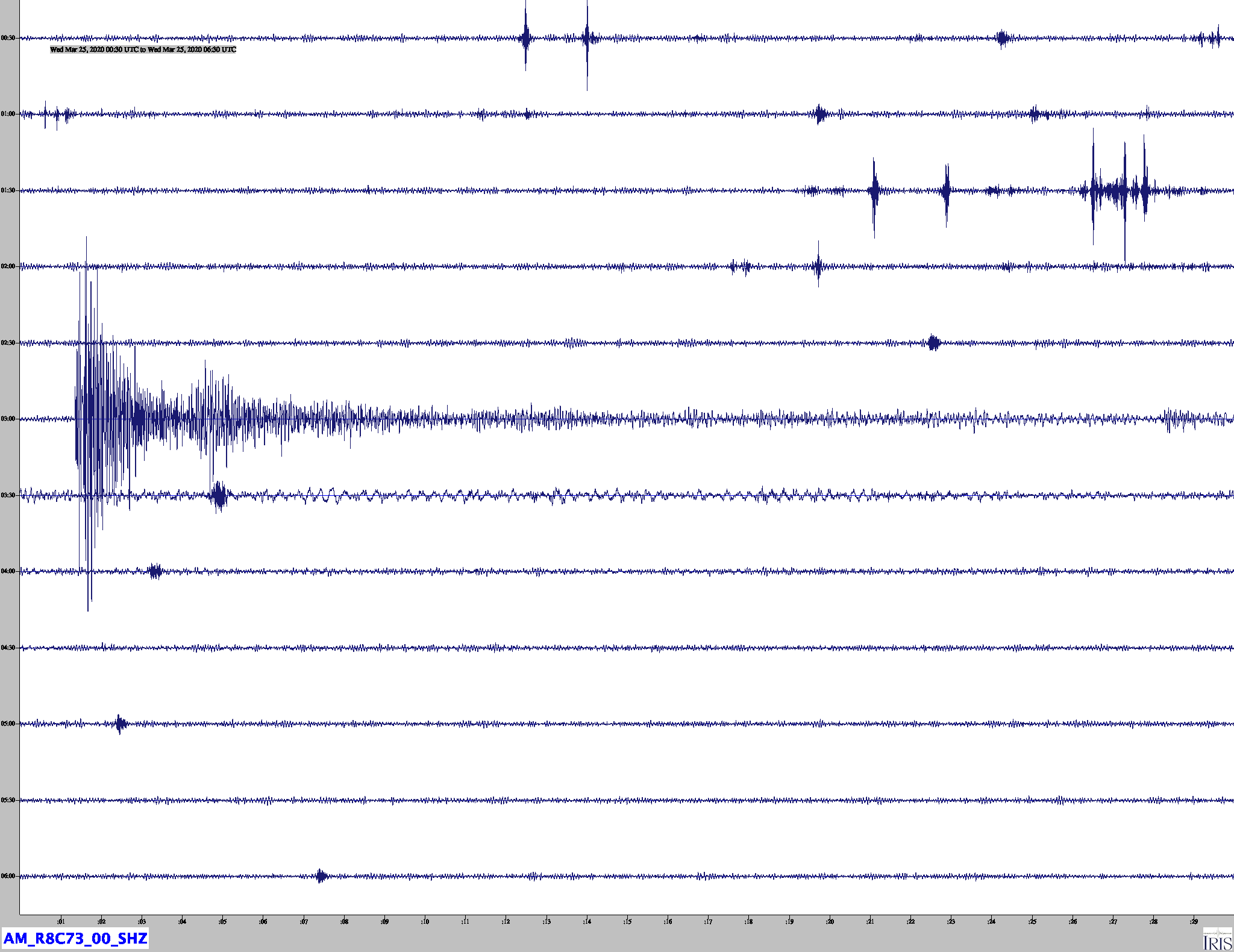The image size is (1234, 952).
Task: Click the :23 minute axis tick label
Action: click(x=951, y=921)
